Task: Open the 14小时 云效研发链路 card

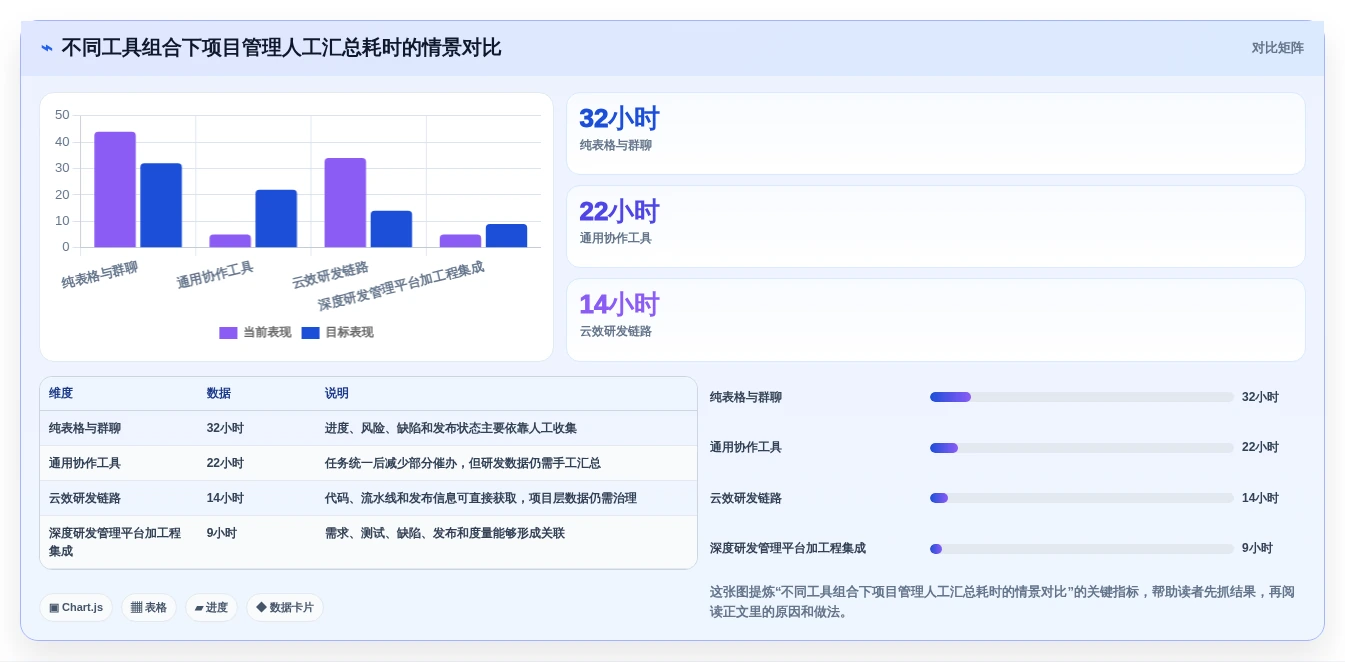Action: point(935,320)
